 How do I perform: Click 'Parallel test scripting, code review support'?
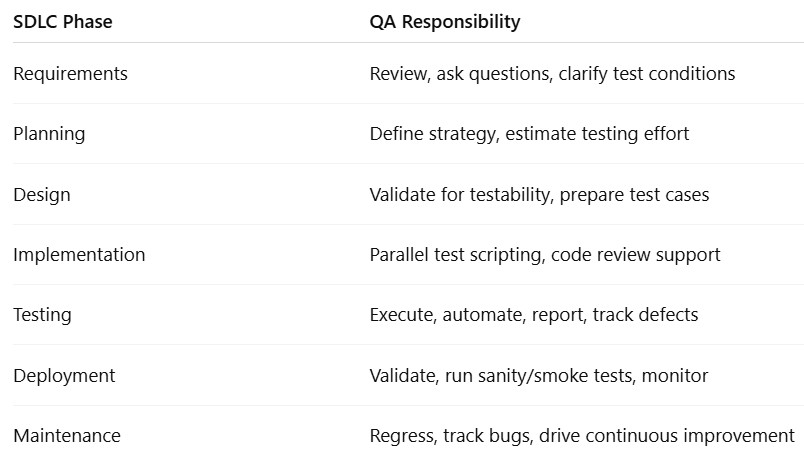click(x=545, y=255)
